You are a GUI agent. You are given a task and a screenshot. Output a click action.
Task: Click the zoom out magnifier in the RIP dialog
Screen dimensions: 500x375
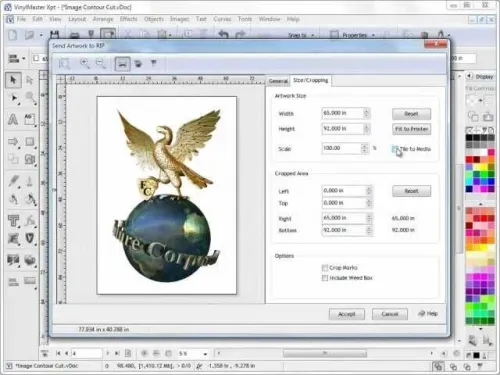click(x=100, y=63)
